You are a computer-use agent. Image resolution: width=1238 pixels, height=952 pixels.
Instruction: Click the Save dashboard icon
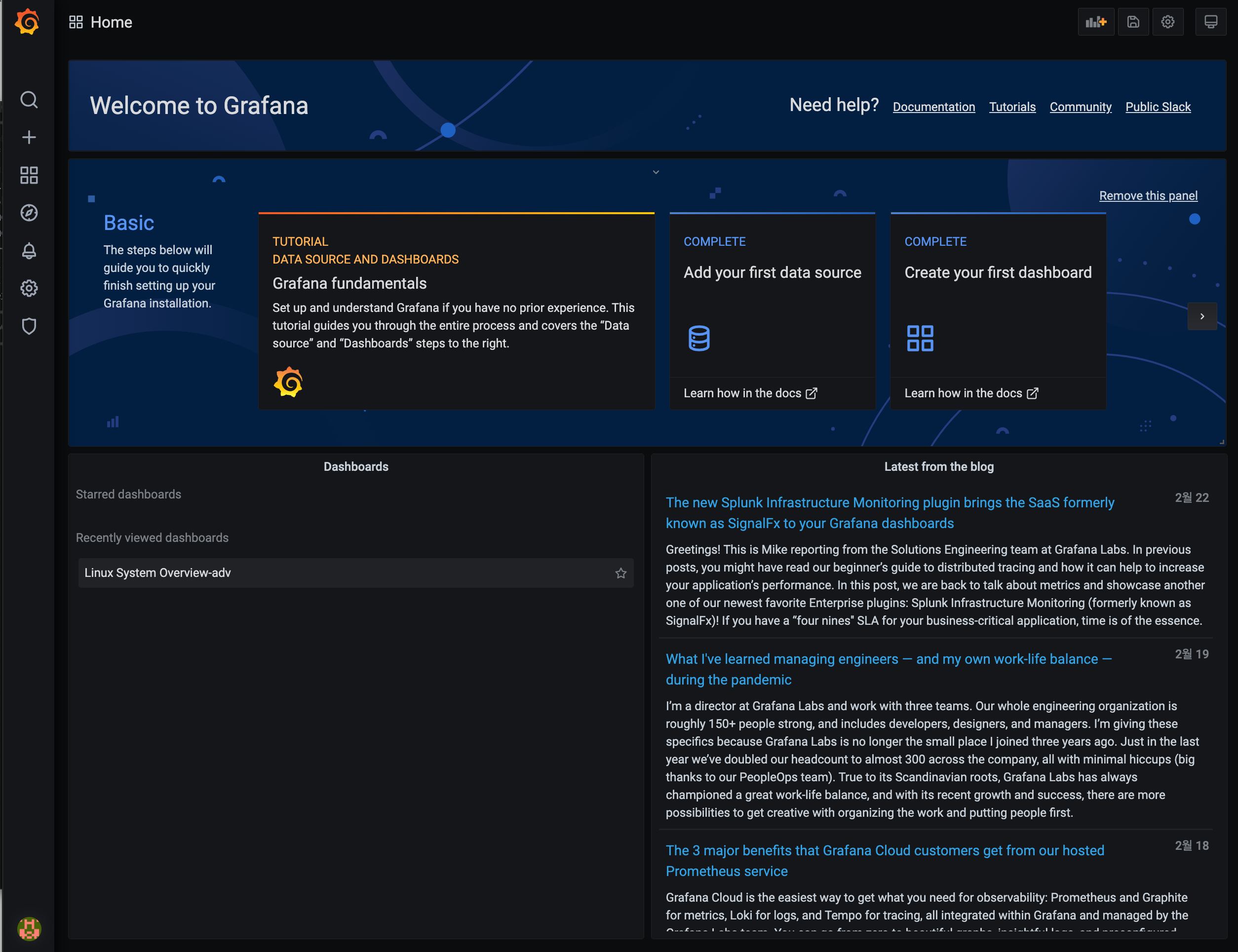pos(1132,22)
